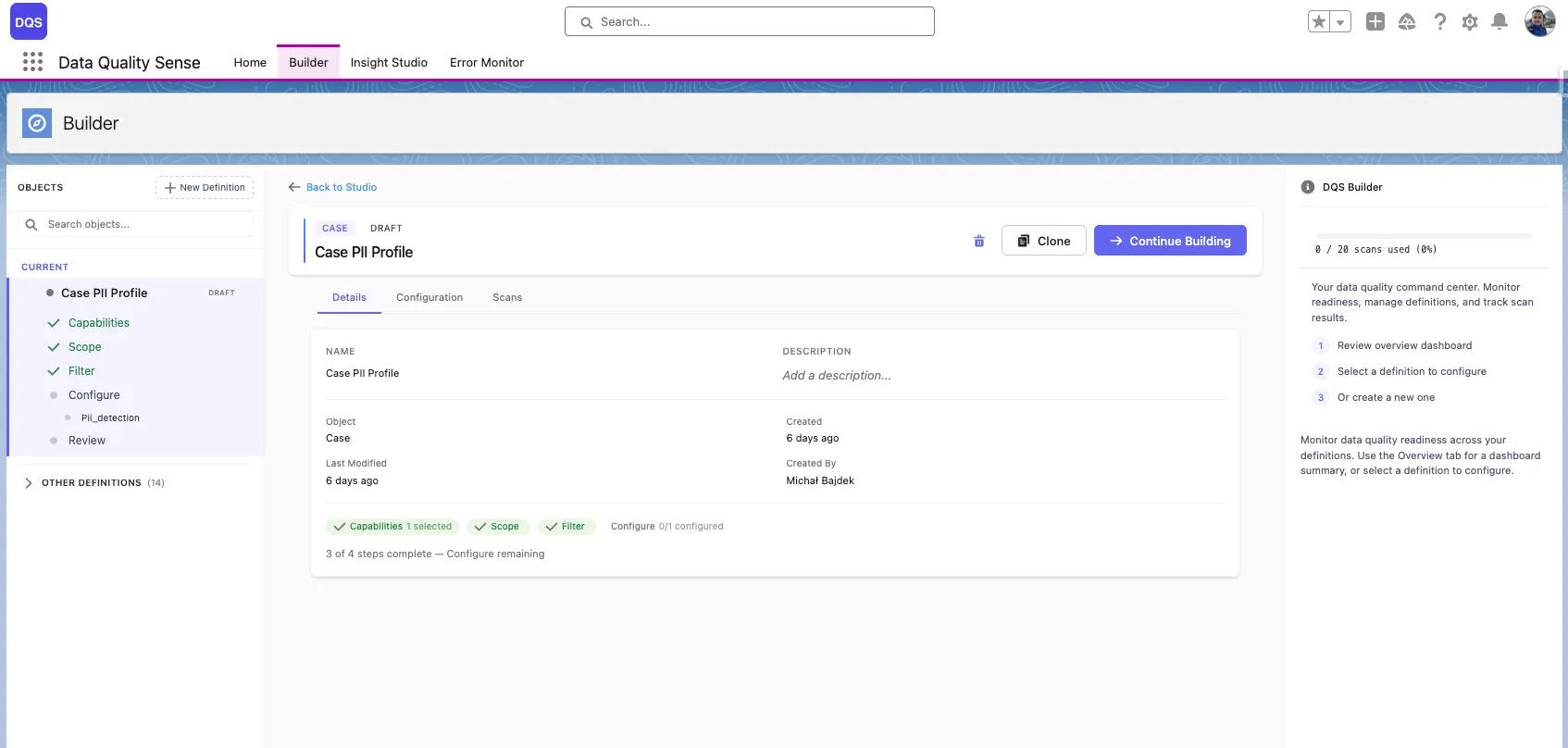
Task: Click the Scope completed chip
Action: 498,527
